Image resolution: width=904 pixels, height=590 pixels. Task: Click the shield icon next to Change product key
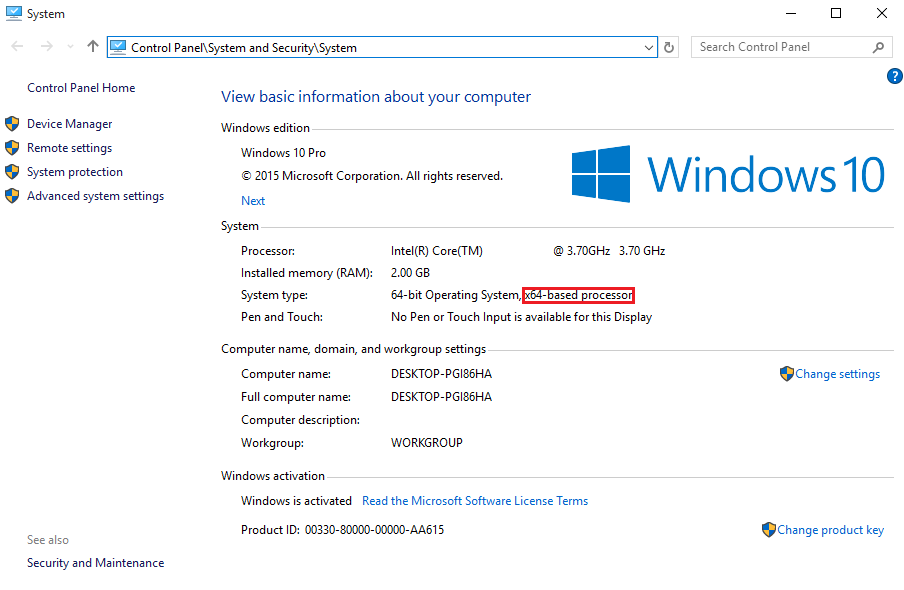(x=769, y=529)
